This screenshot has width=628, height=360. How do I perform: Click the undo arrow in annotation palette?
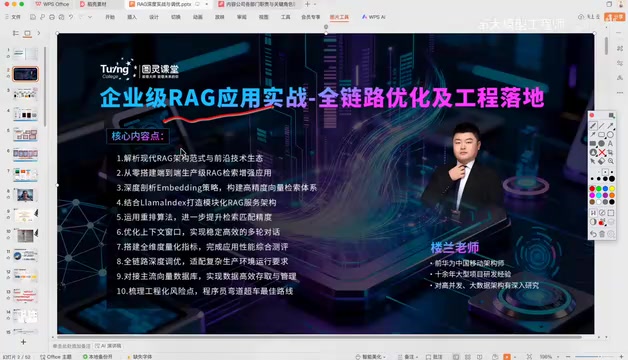point(593,234)
